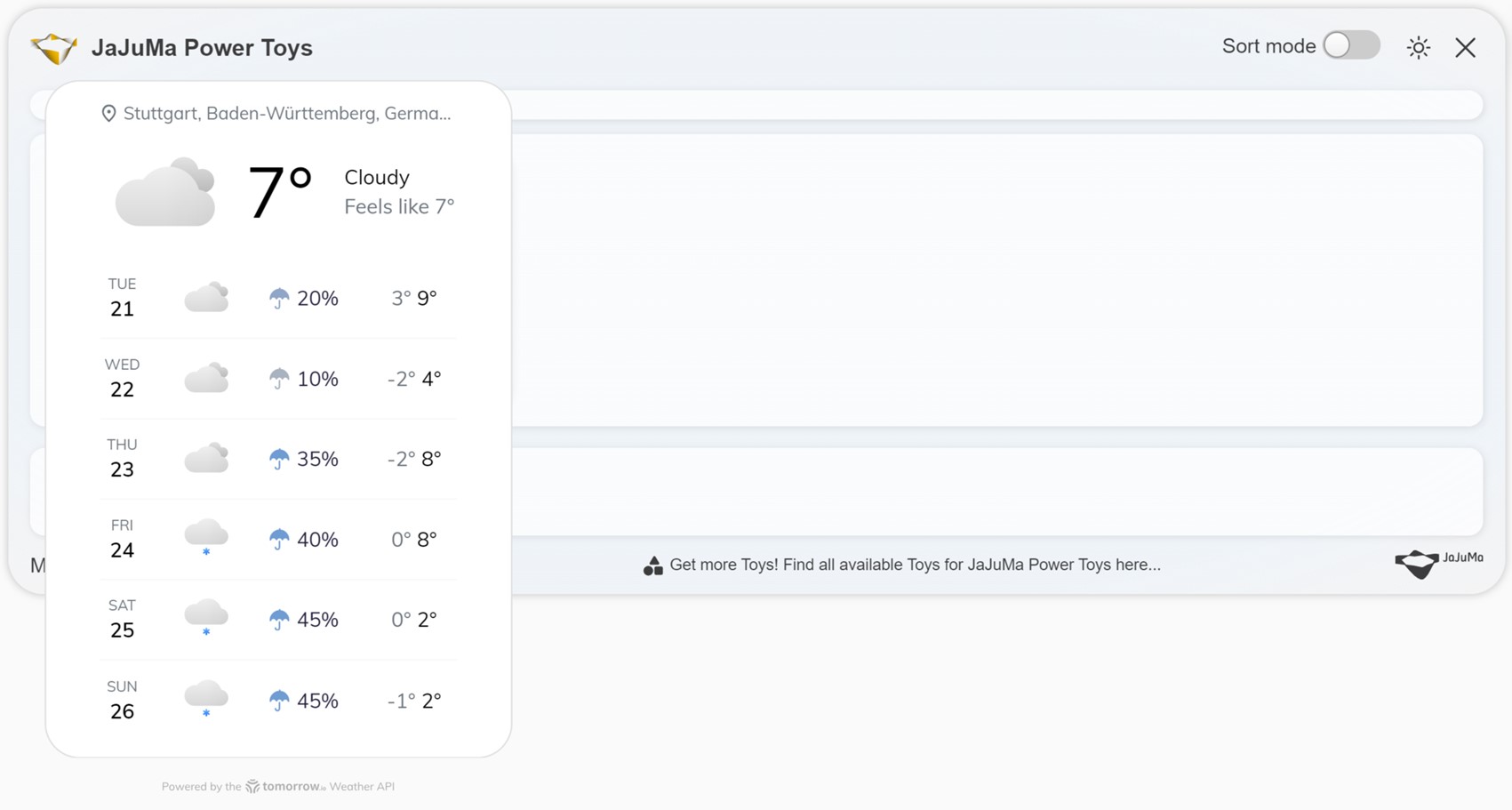Viewport: 1512px width, 810px height.
Task: Click the cloud icon for Tuesday 21
Action: click(x=206, y=297)
